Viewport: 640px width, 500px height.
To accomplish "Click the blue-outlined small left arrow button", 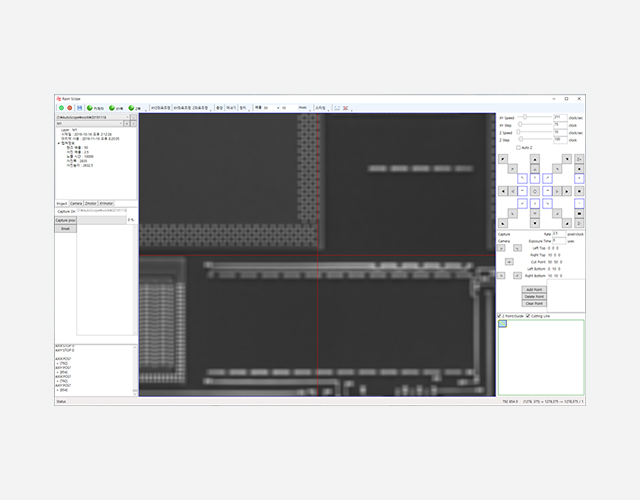I will [x=522, y=191].
